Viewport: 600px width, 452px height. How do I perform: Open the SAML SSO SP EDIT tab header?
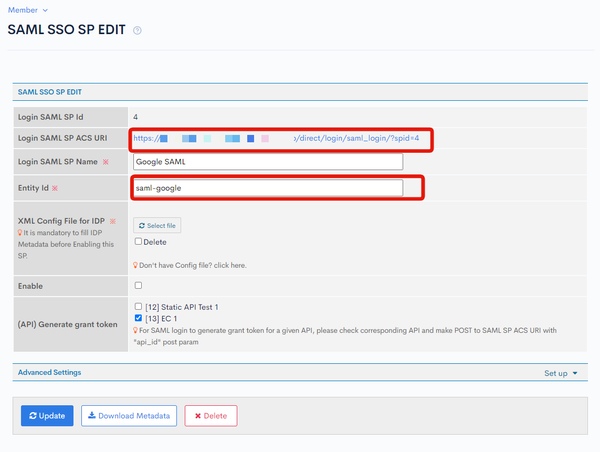coord(50,92)
